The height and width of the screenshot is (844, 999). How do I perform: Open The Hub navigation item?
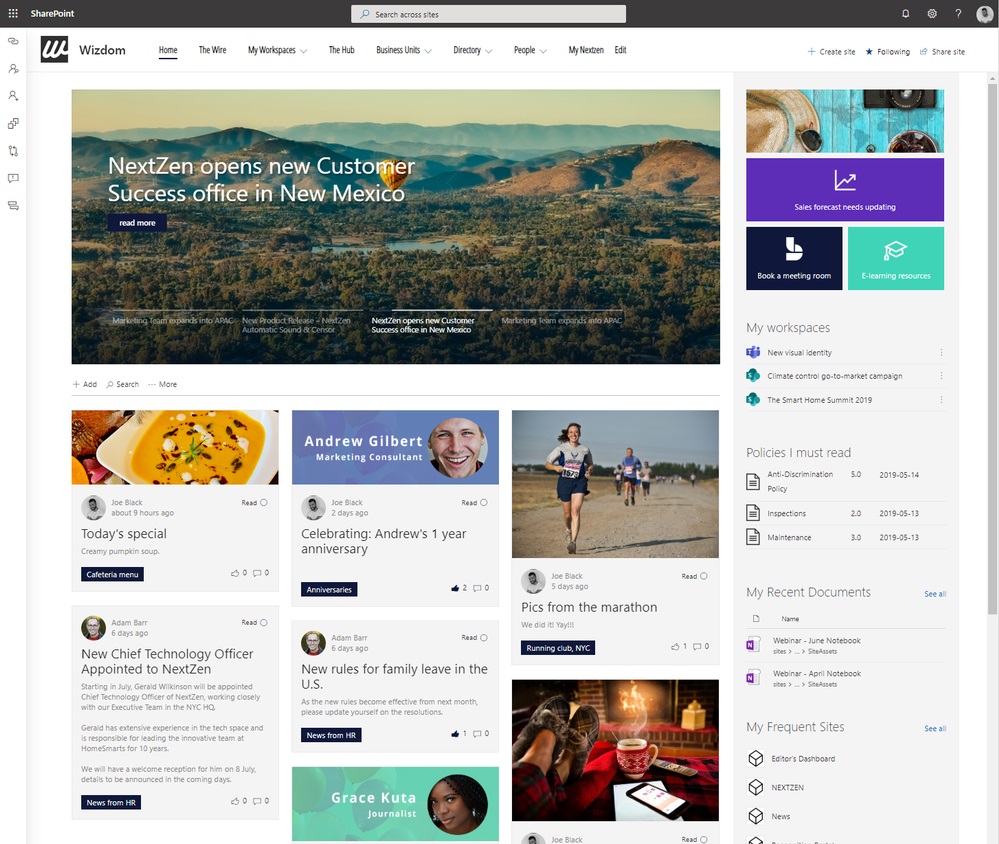coord(341,50)
